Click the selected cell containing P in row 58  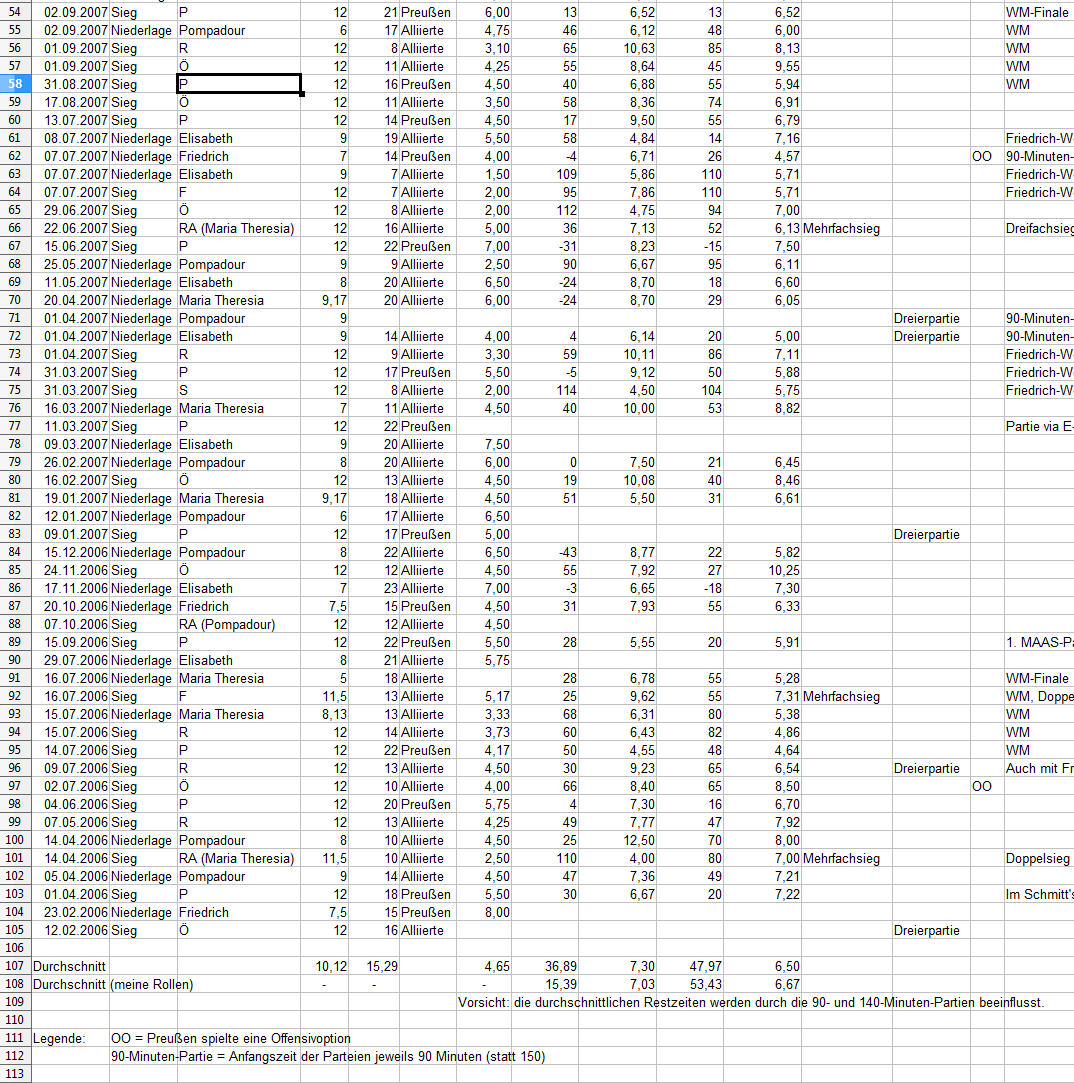tap(239, 84)
